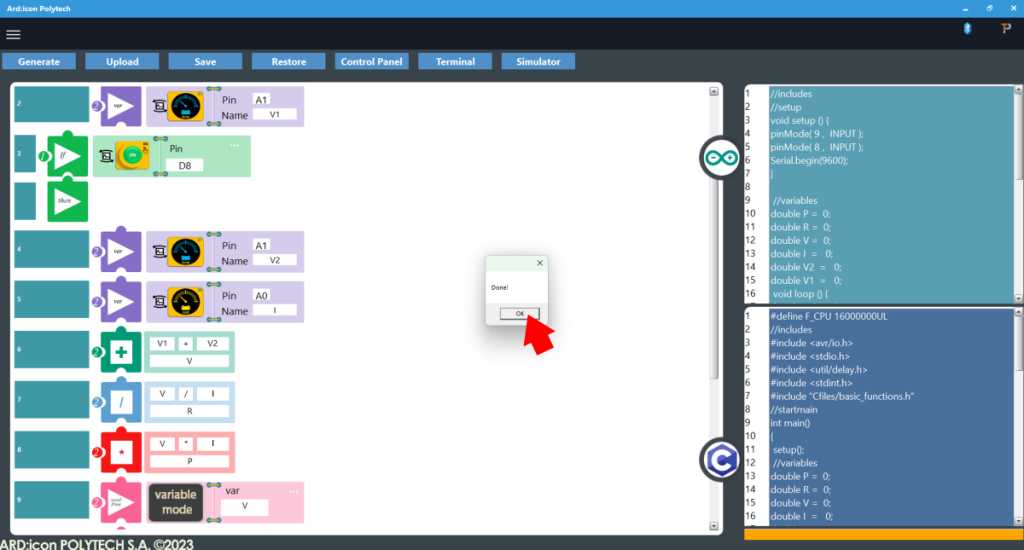
Task: Click the Arduino logo round icon
Action: [x=719, y=158]
